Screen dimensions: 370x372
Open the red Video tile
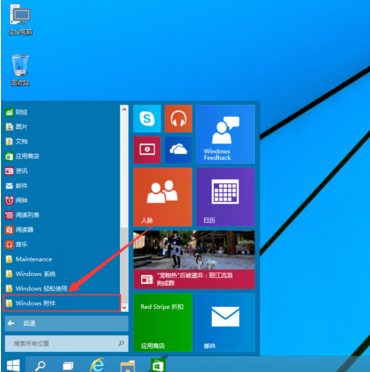pyautogui.click(x=147, y=150)
